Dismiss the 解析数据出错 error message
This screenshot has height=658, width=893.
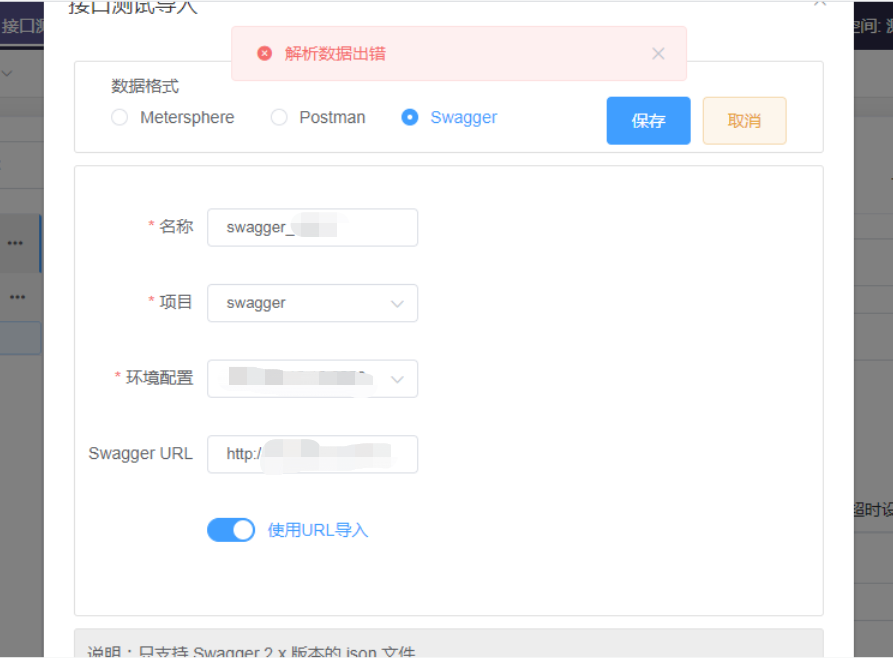[658, 53]
